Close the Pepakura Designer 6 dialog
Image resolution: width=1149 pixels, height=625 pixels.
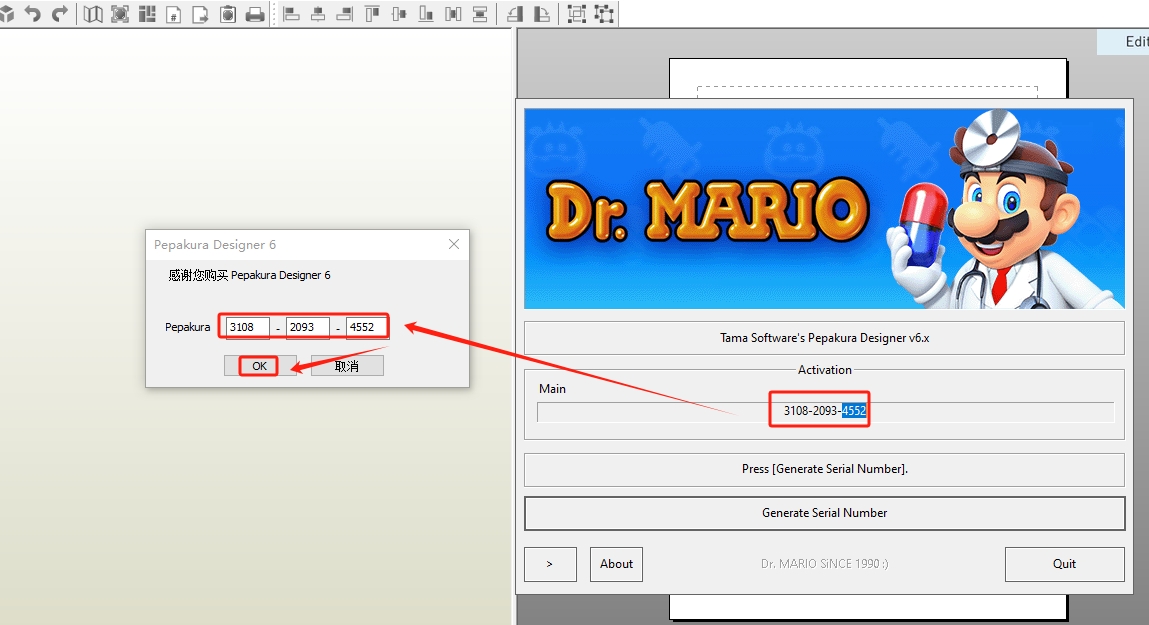(454, 244)
